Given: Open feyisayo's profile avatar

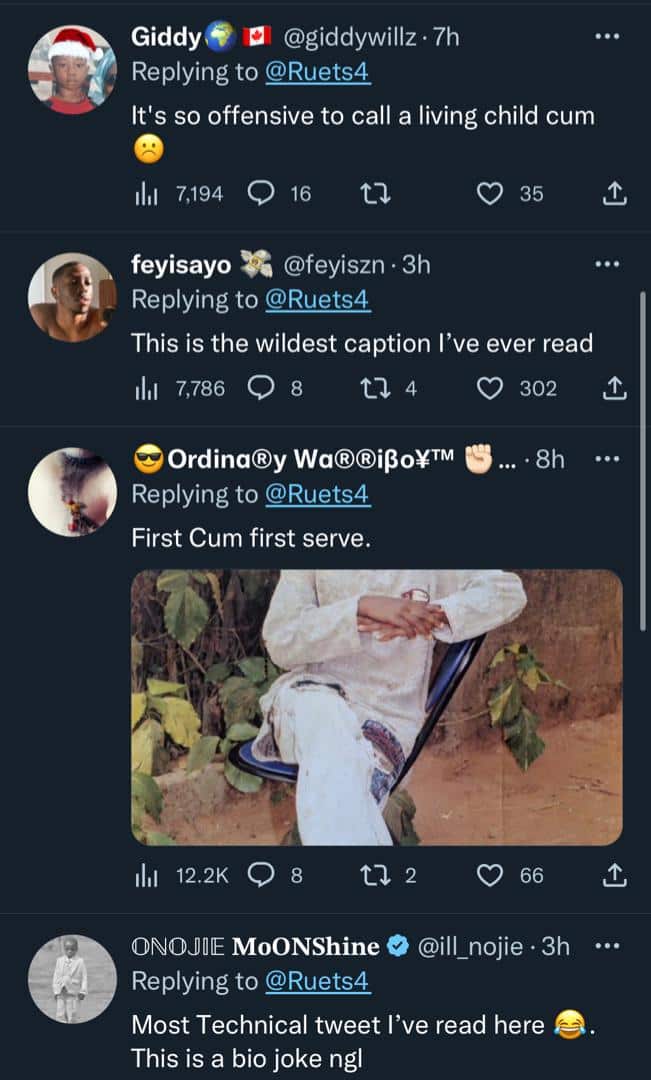Looking at the screenshot, I should click(71, 296).
